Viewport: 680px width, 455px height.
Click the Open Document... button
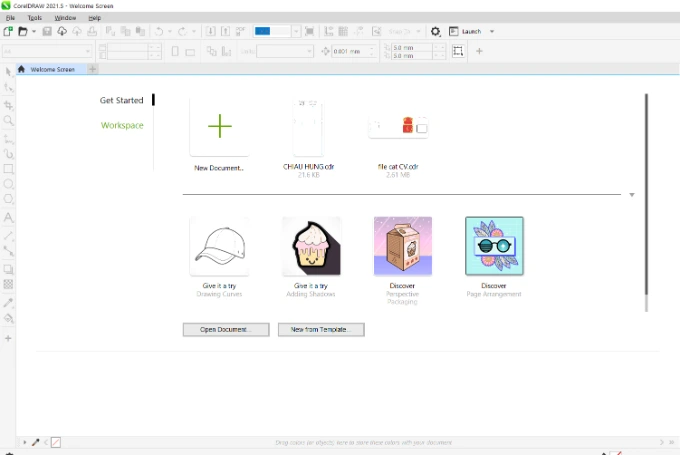coord(226,330)
